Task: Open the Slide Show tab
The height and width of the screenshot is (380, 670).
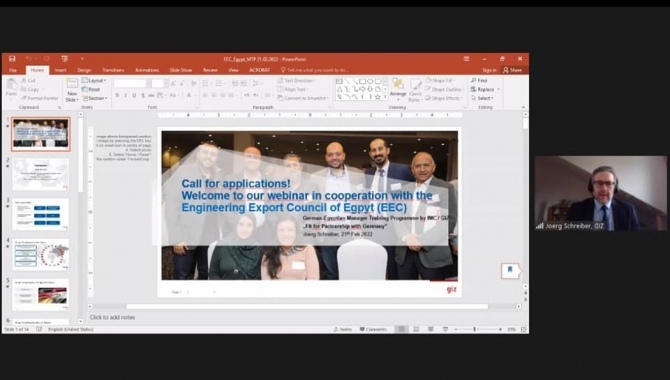Action: click(181, 70)
